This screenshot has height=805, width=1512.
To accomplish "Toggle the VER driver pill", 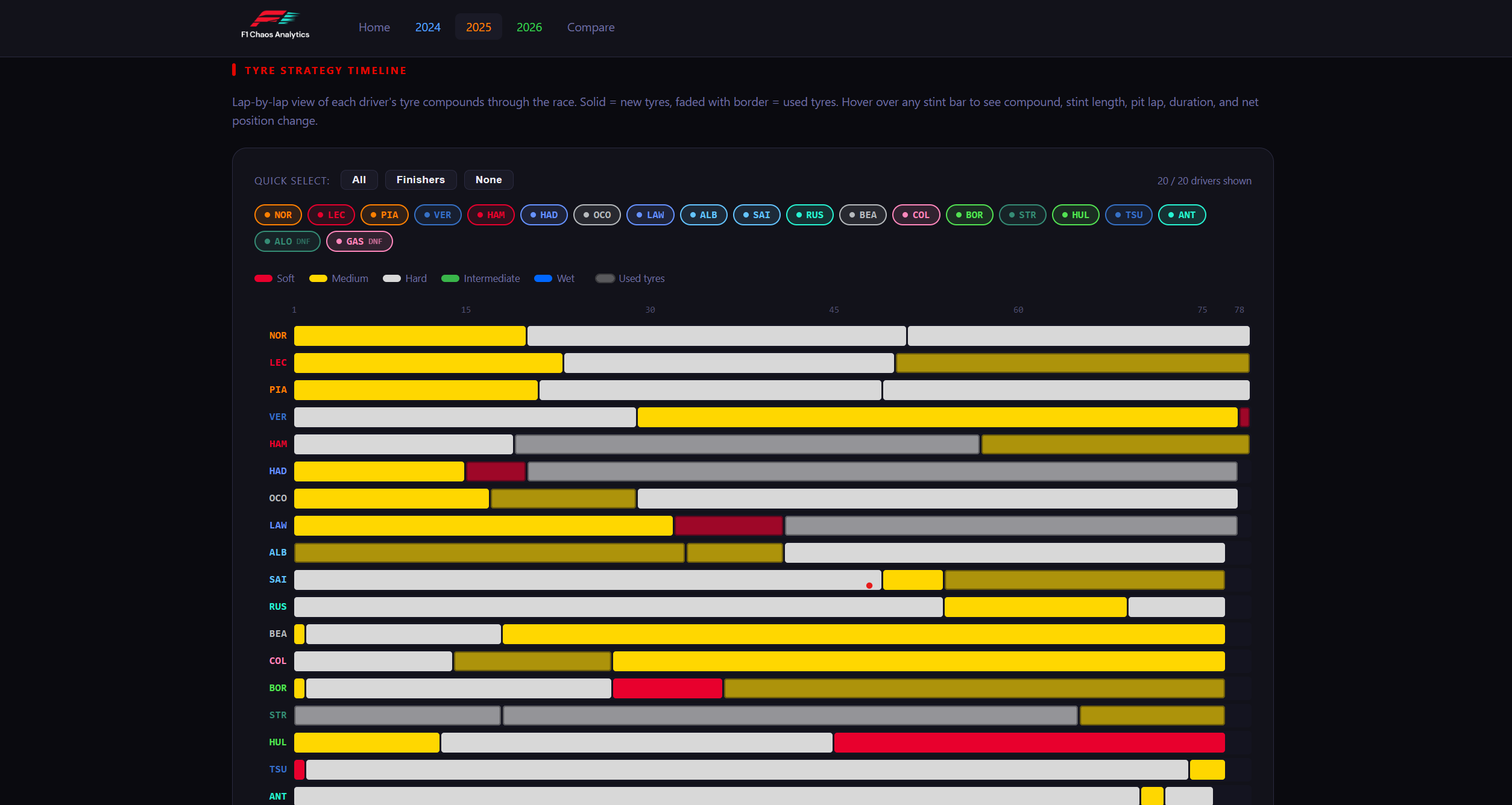I will pos(438,215).
